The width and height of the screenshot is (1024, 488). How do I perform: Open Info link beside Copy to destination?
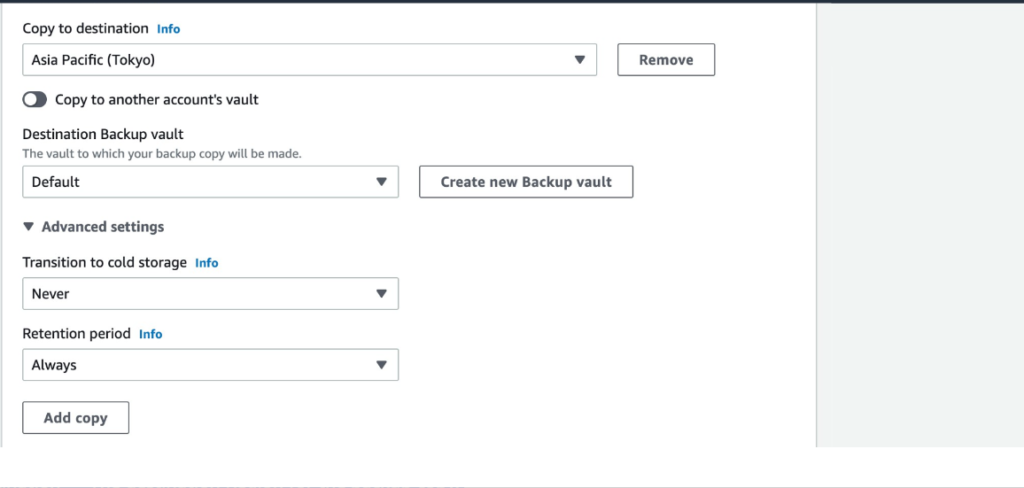(168, 29)
